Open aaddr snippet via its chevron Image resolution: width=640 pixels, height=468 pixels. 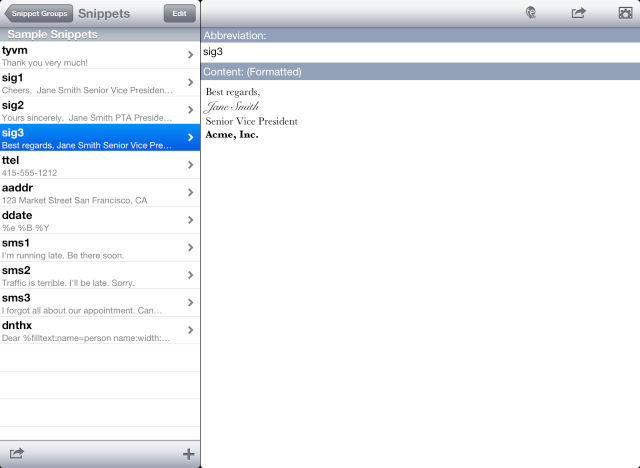pos(191,192)
